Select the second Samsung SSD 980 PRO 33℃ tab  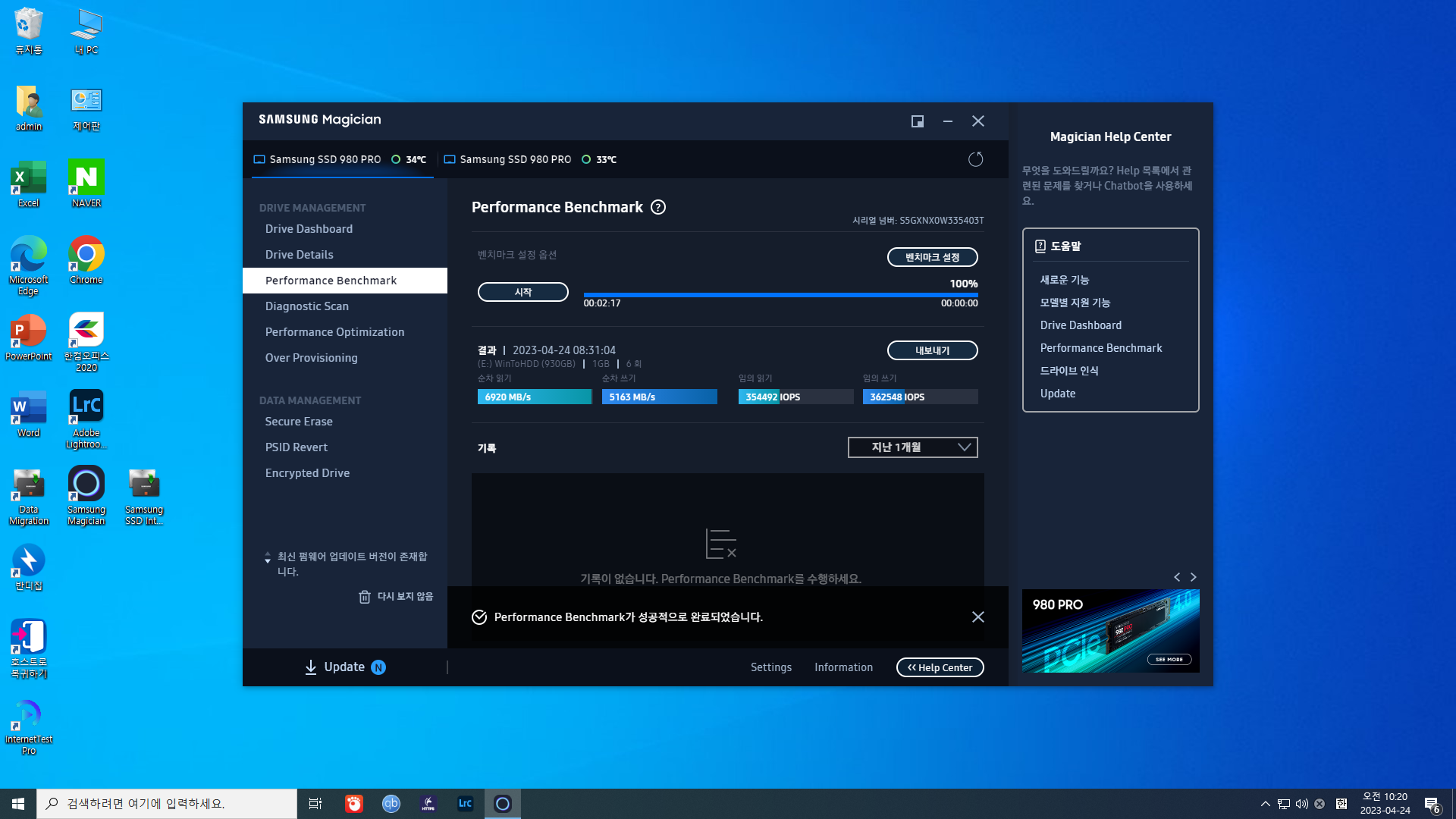point(530,159)
